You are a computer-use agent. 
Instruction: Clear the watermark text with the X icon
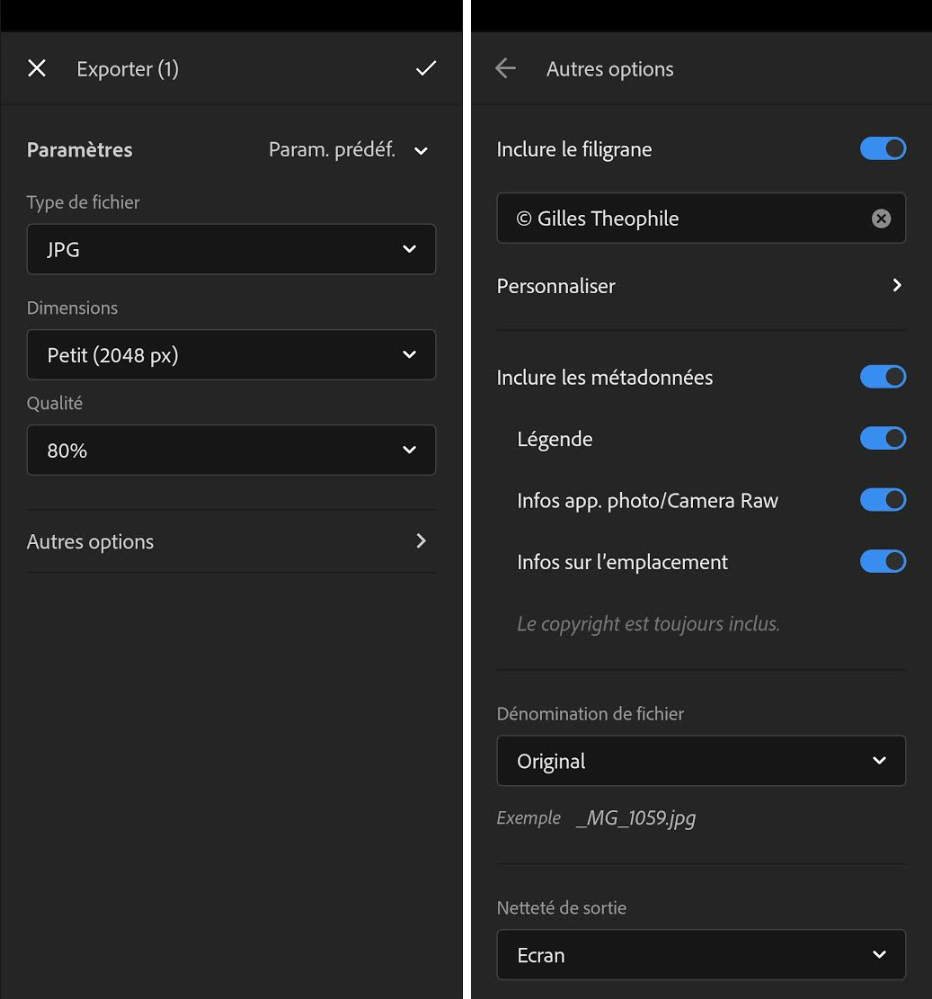881,219
